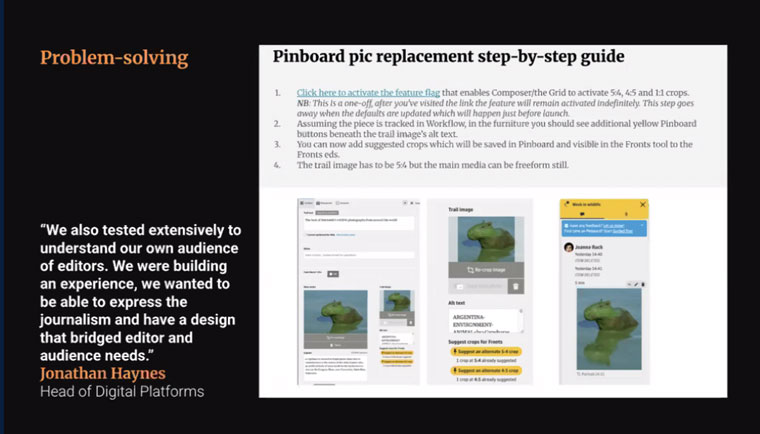The image size is (760, 434).
Task: Click the headline text field in Composer screenshot
Action: 359,222
